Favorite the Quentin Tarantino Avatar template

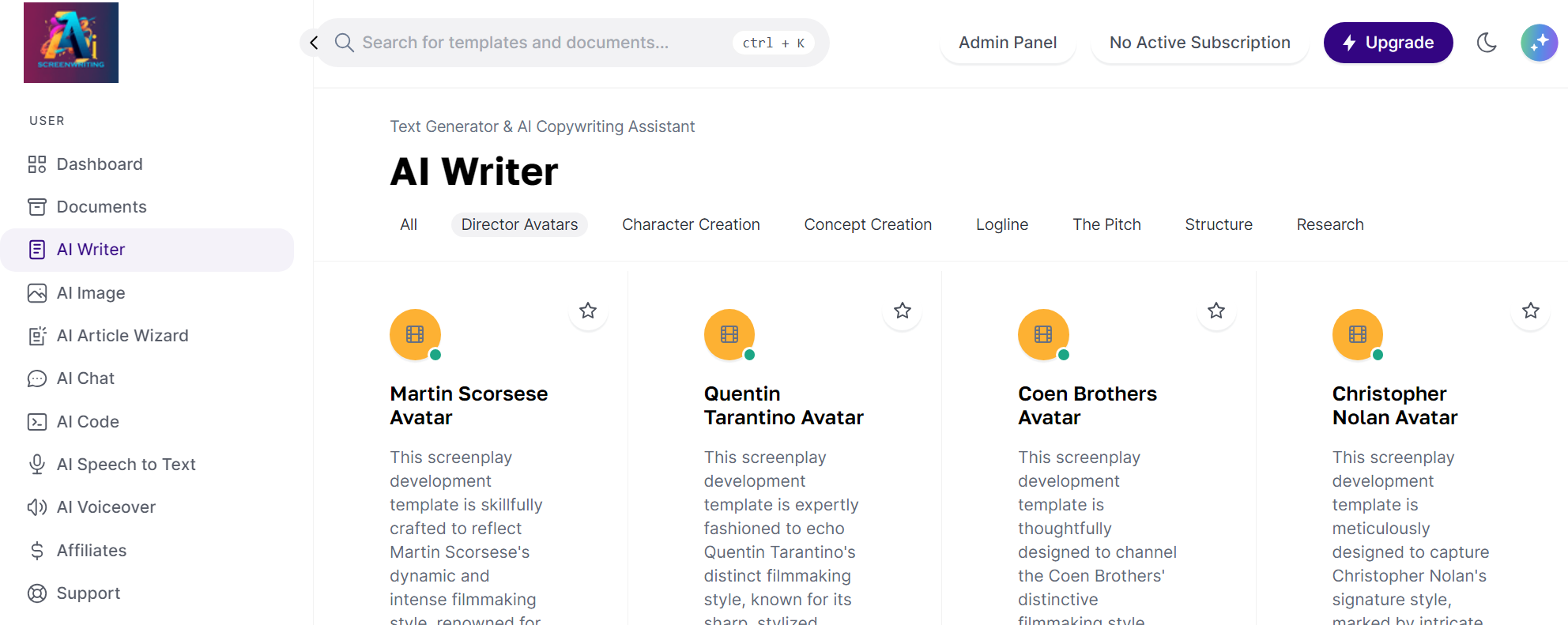[x=903, y=311]
